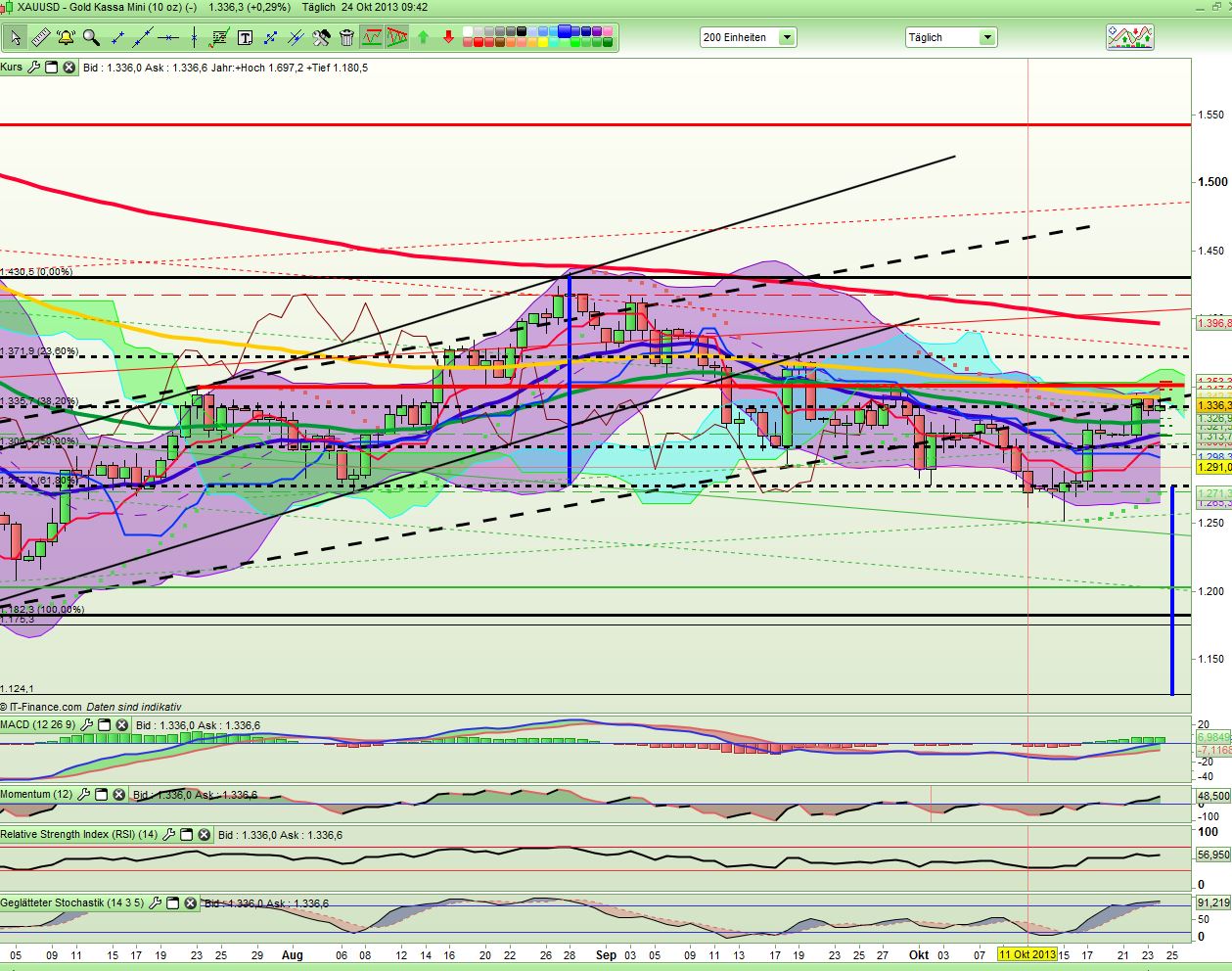Viewport: 1232px width, 971px height.
Task: Maximize the Momentum indicator panel
Action: [102, 795]
